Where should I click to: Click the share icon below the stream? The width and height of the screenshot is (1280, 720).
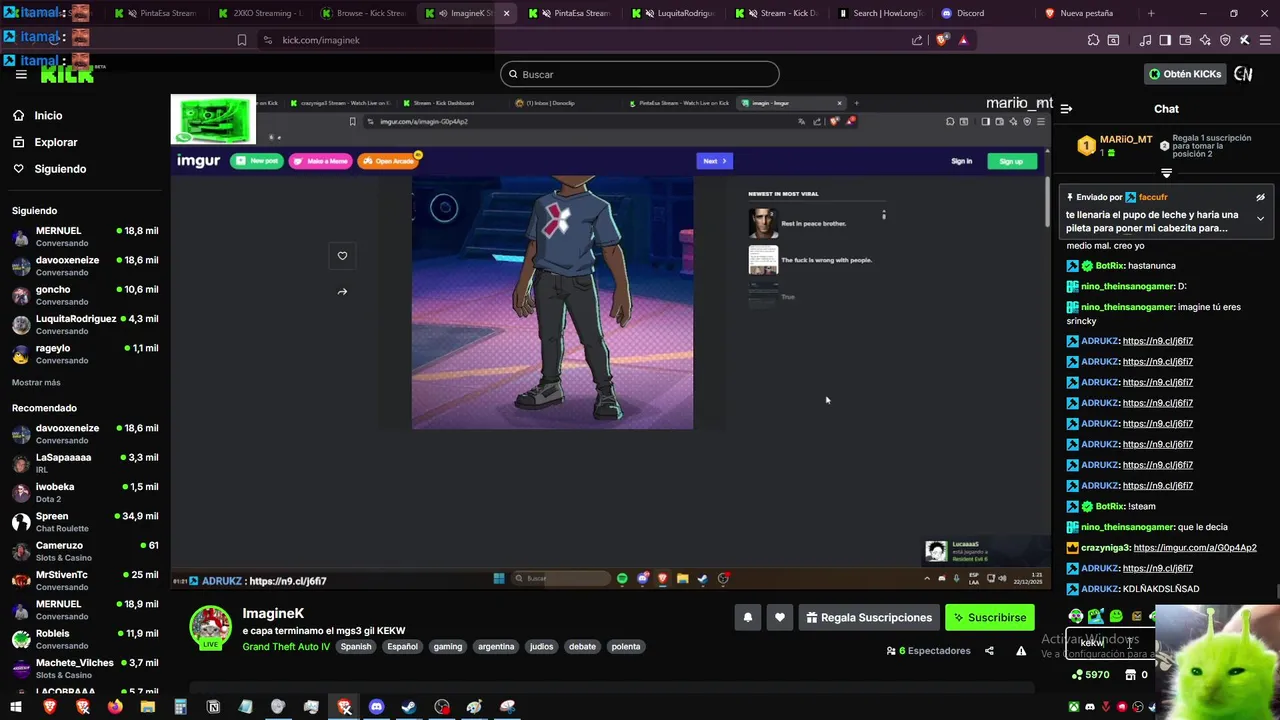(x=989, y=651)
